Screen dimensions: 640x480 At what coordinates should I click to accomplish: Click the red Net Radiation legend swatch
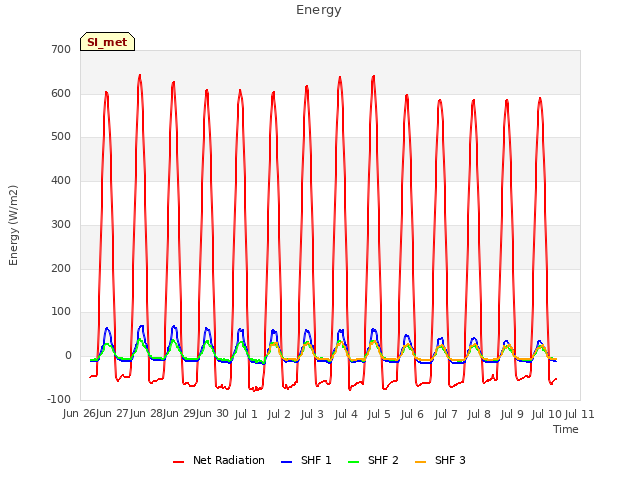(x=178, y=462)
